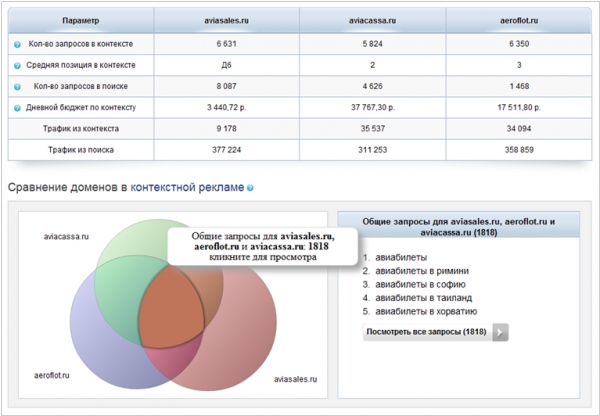Click help icon beside "Средняя позиция в контексте"

pos(17,66)
